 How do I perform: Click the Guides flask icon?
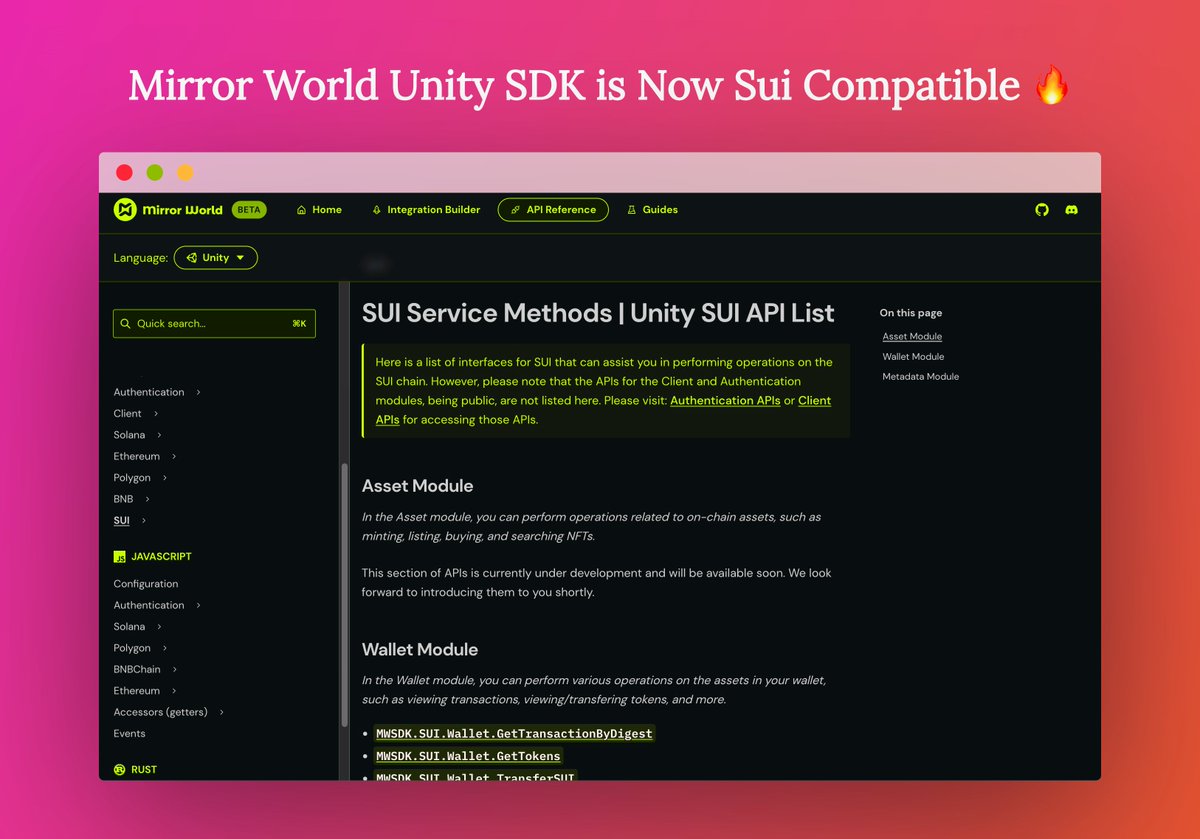pyautogui.click(x=631, y=210)
